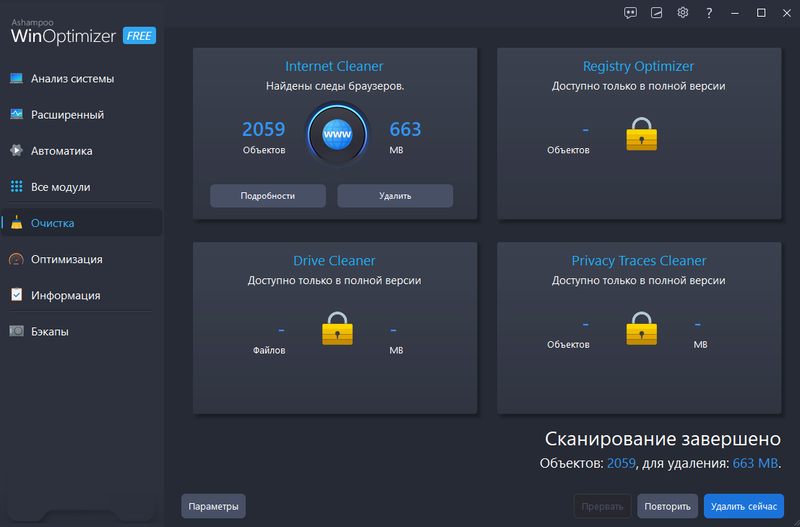Click the Drive Cleaner padlock icon
This screenshot has width=800, height=527.
337,329
